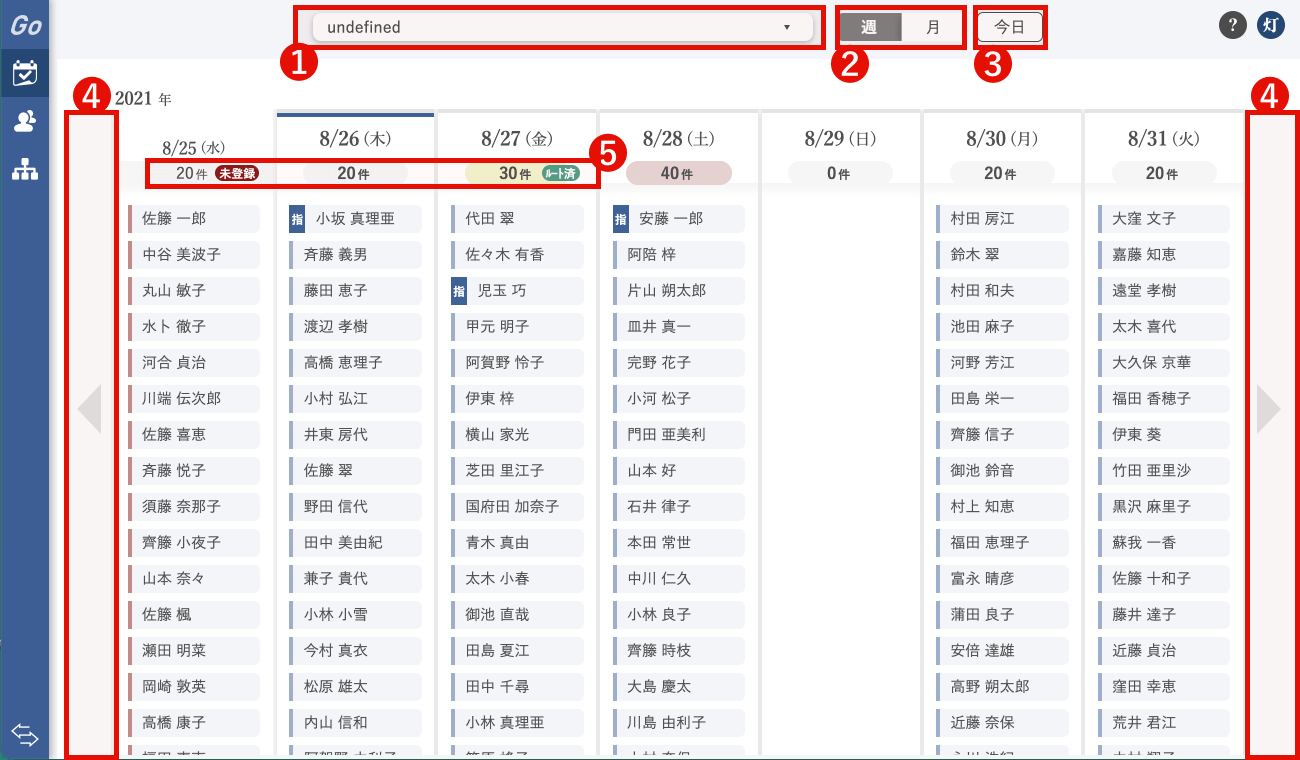
Task: Open 荒井 君江 entry
Action: pyautogui.click(x=1164, y=723)
